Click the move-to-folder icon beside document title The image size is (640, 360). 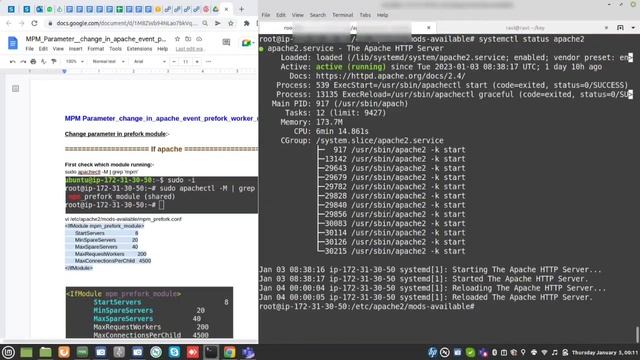(188, 39)
